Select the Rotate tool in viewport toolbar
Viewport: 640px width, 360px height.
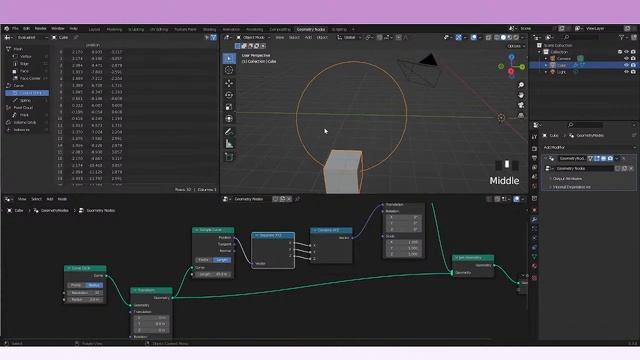pos(229,95)
